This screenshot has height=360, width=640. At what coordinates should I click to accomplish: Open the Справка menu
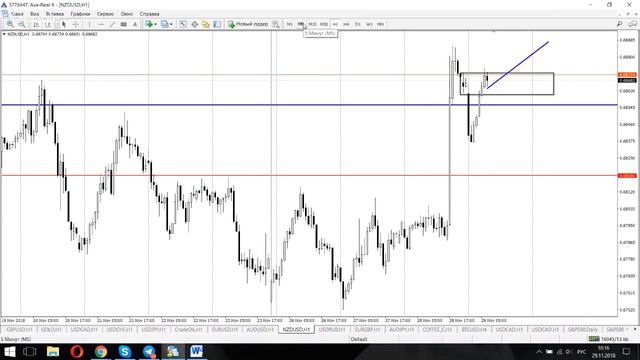(x=149, y=14)
